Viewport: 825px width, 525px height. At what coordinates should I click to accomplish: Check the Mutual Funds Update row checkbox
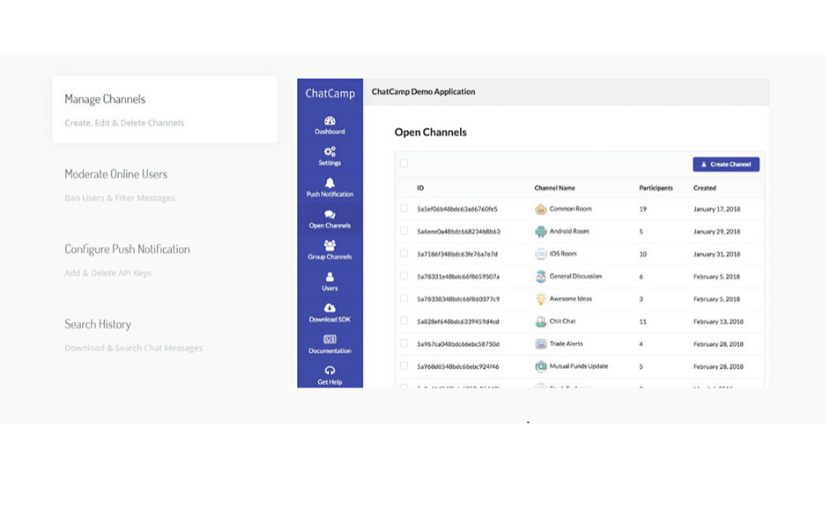click(x=404, y=366)
